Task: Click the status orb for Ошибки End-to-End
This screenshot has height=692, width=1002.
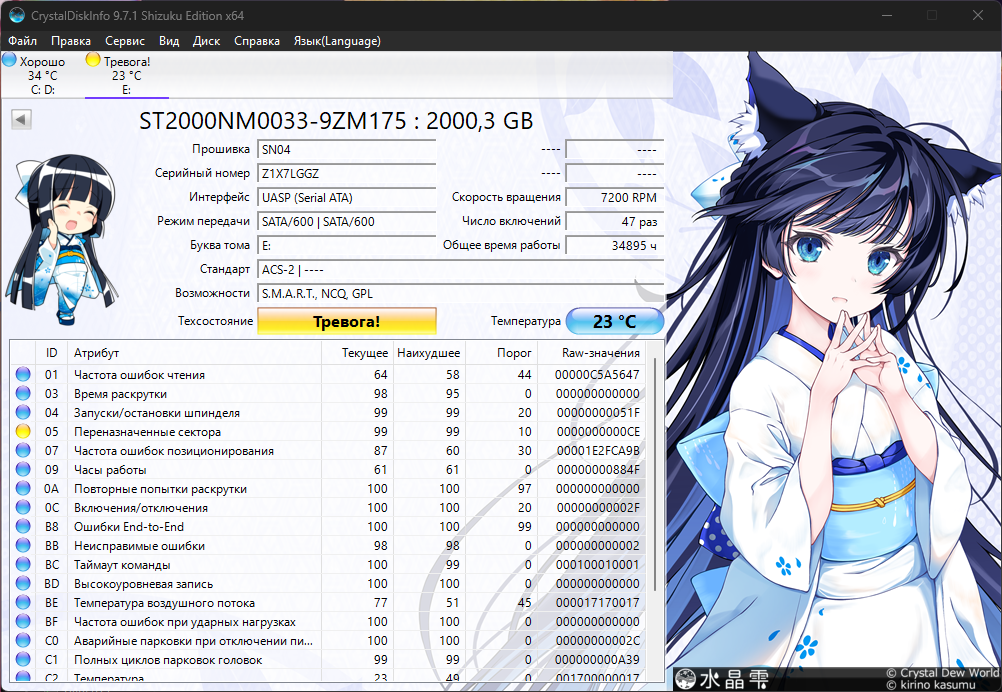Action: (x=23, y=527)
